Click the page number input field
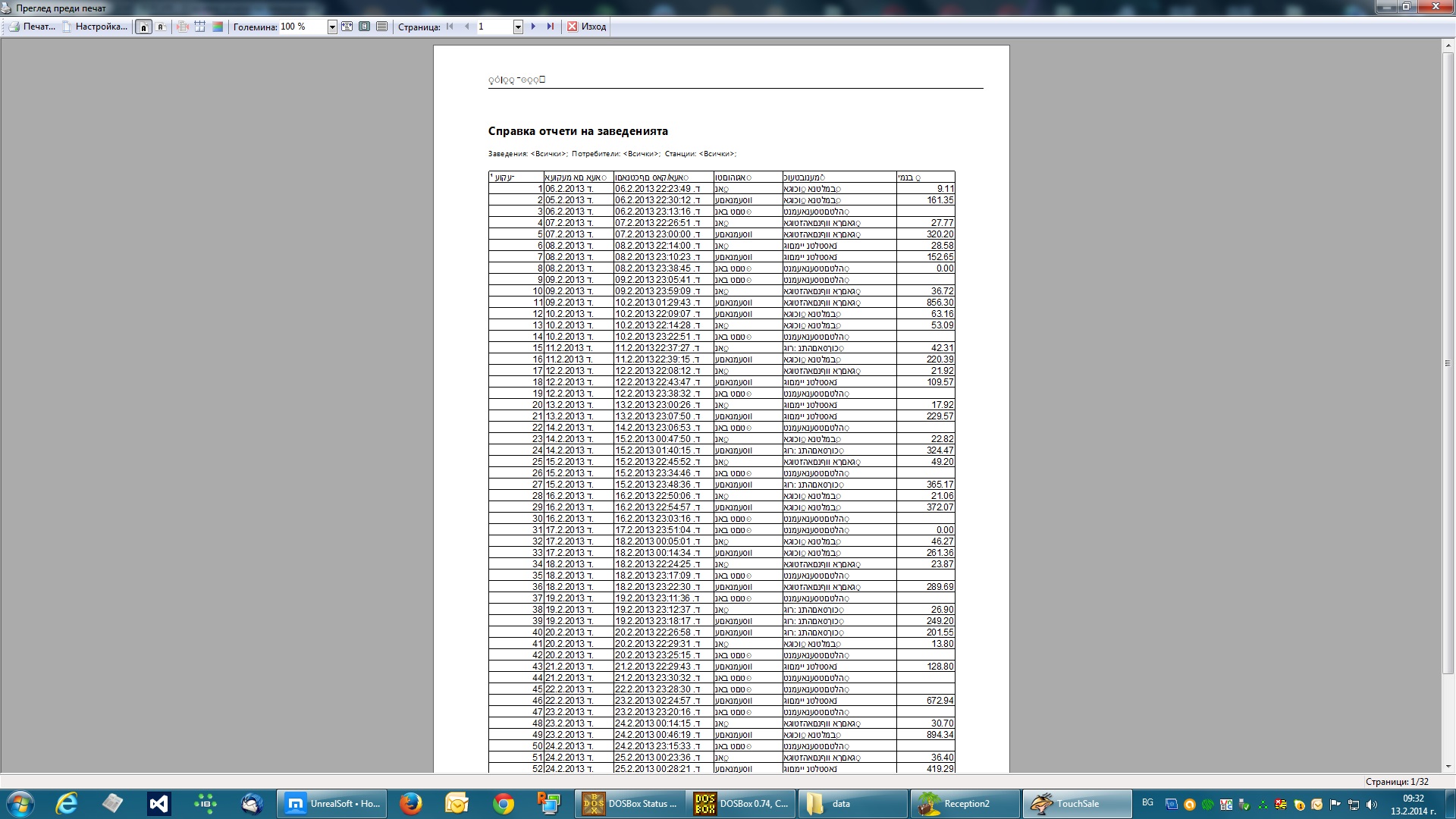Image resolution: width=1456 pixels, height=819 pixels. [493, 27]
